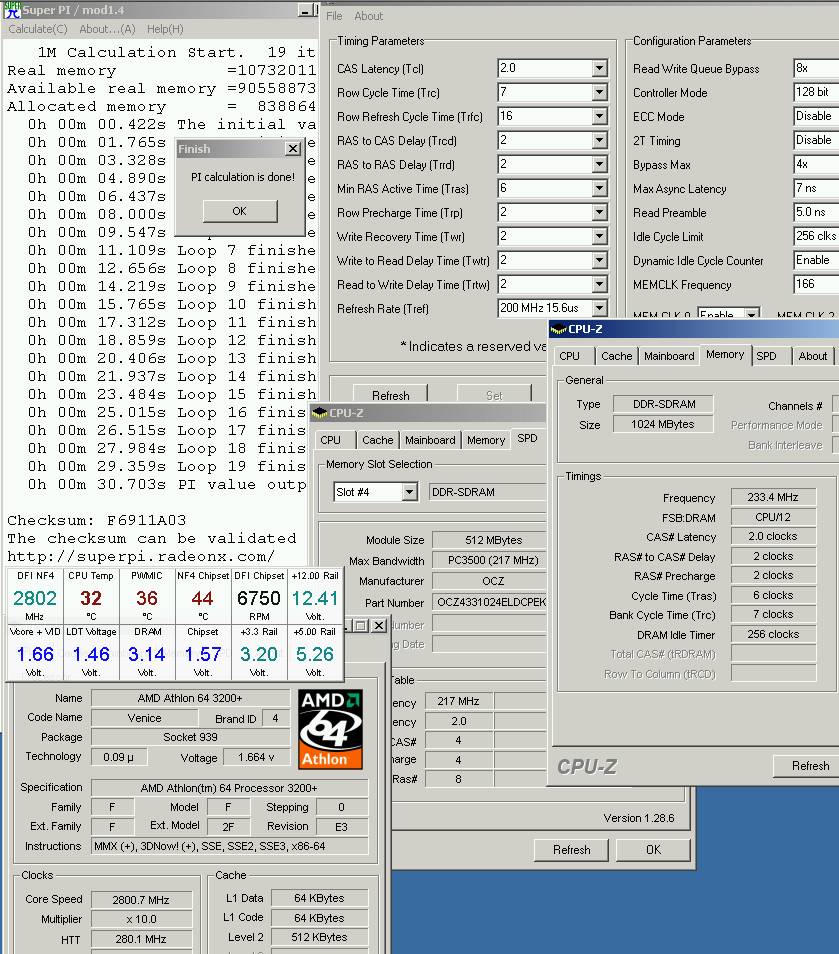Open Mainboard tab in front CPU-Z

(x=669, y=356)
